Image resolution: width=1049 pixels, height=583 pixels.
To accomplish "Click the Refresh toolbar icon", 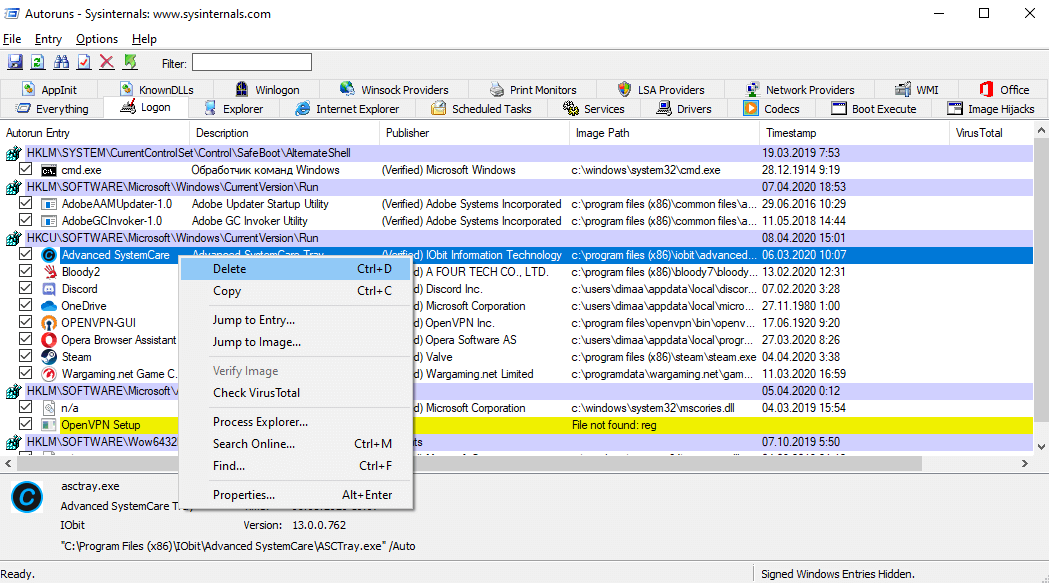I will click(37, 63).
